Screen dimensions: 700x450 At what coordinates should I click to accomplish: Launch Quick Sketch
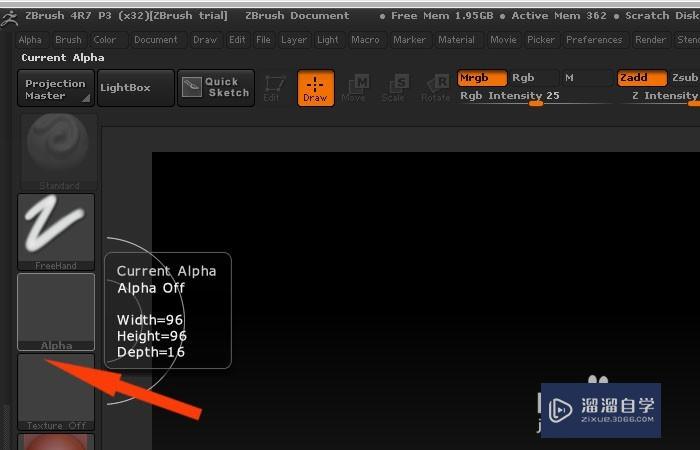(216, 88)
